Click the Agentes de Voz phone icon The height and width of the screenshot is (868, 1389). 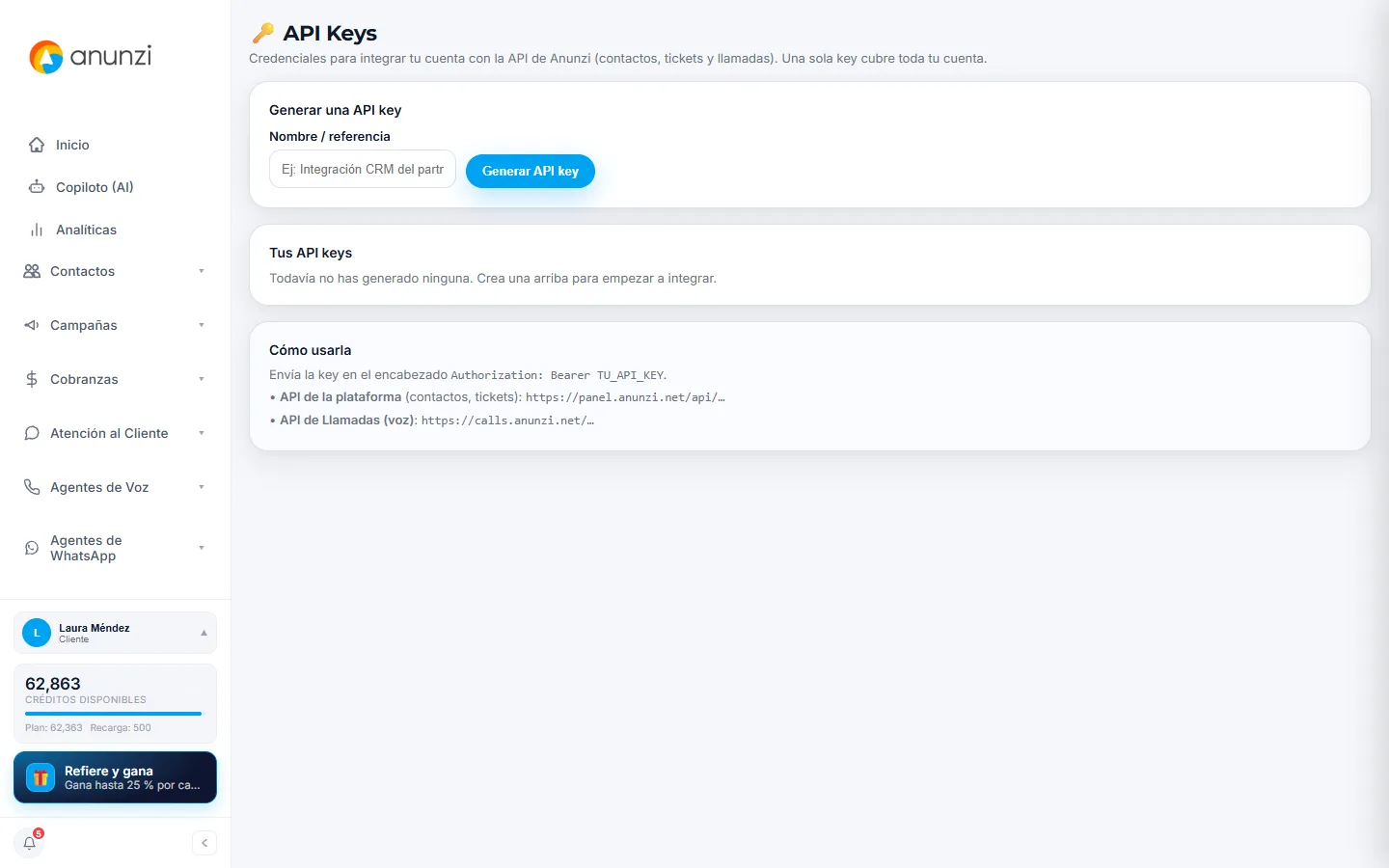click(32, 487)
